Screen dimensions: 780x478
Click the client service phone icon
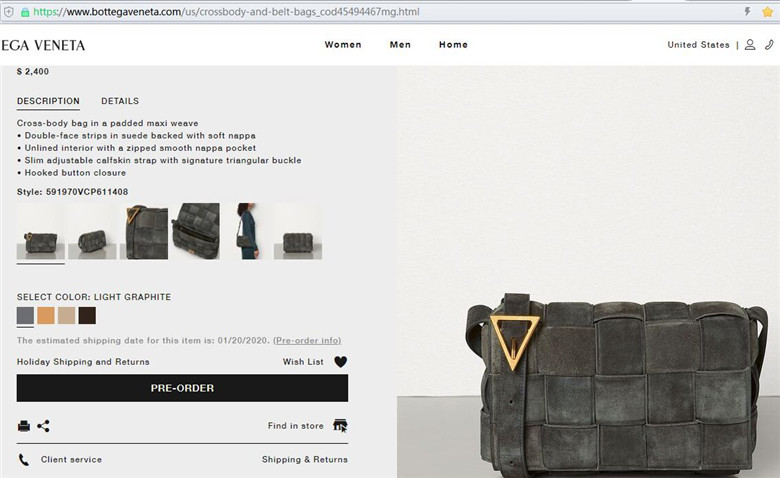point(23,460)
